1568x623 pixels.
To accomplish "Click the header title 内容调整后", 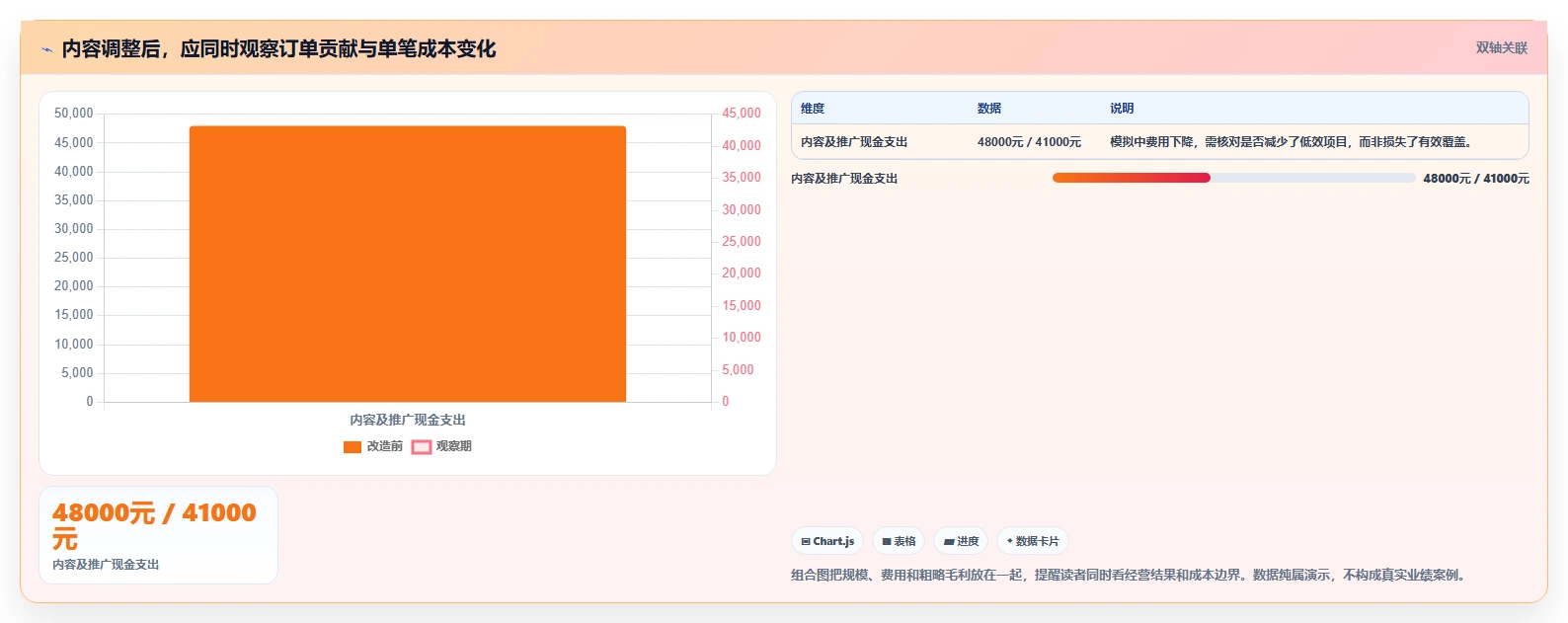I will (x=278, y=48).
